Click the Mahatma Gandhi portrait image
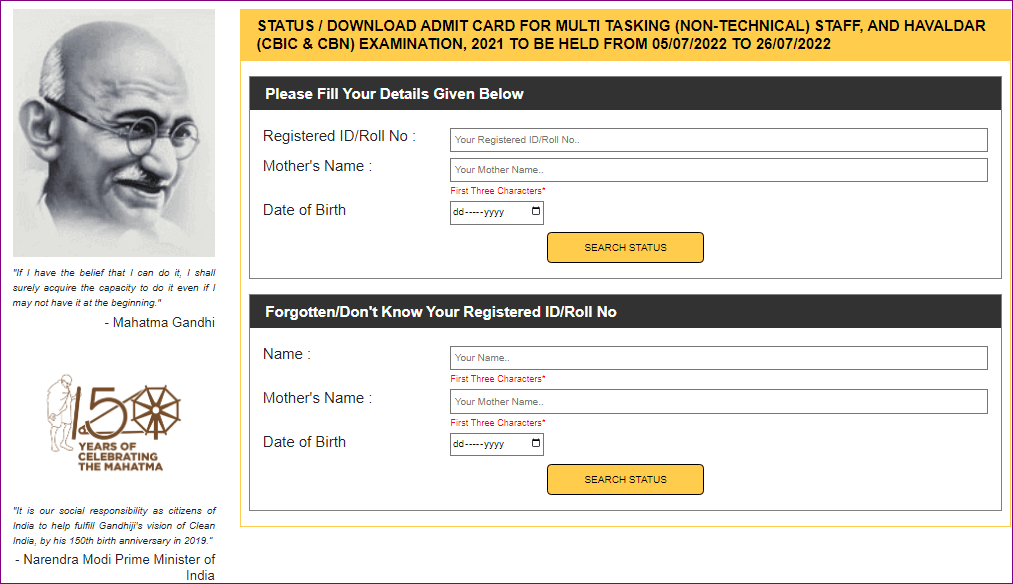This screenshot has width=1013, height=584. point(113,133)
